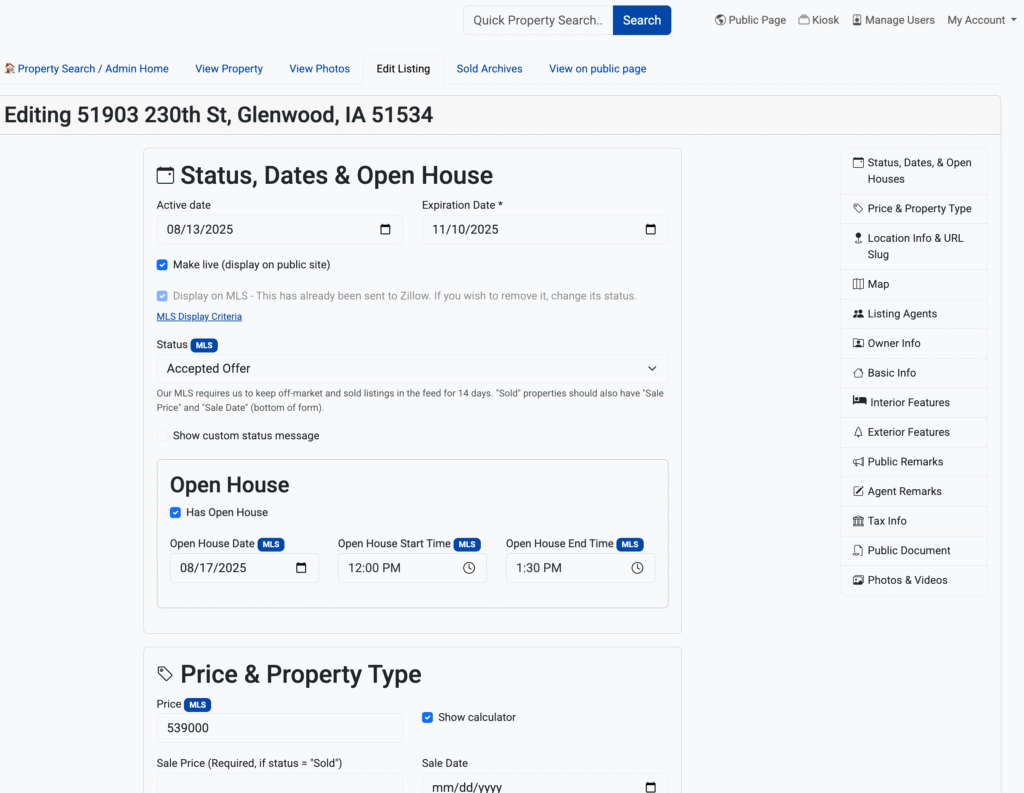Screen dimensions: 1024x793
Task: Click clock icon for Open House End Time
Action: [x=637, y=568]
